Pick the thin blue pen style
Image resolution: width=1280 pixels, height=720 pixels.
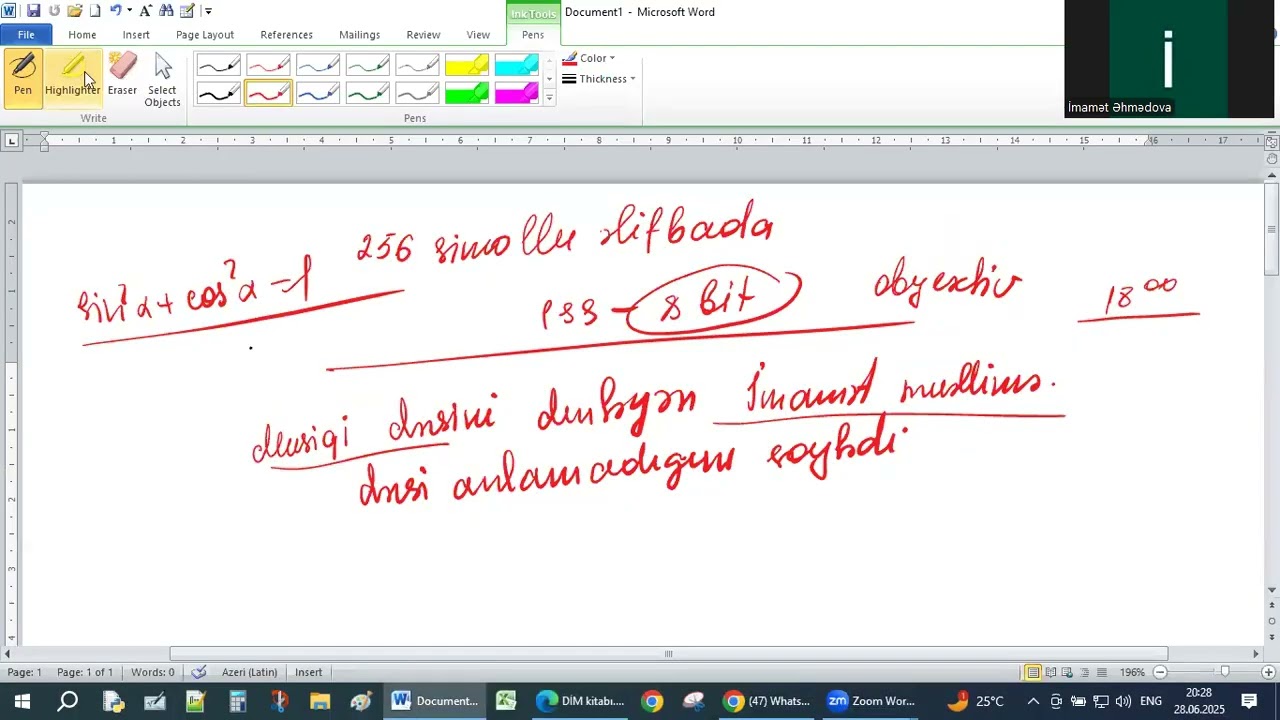click(x=318, y=66)
